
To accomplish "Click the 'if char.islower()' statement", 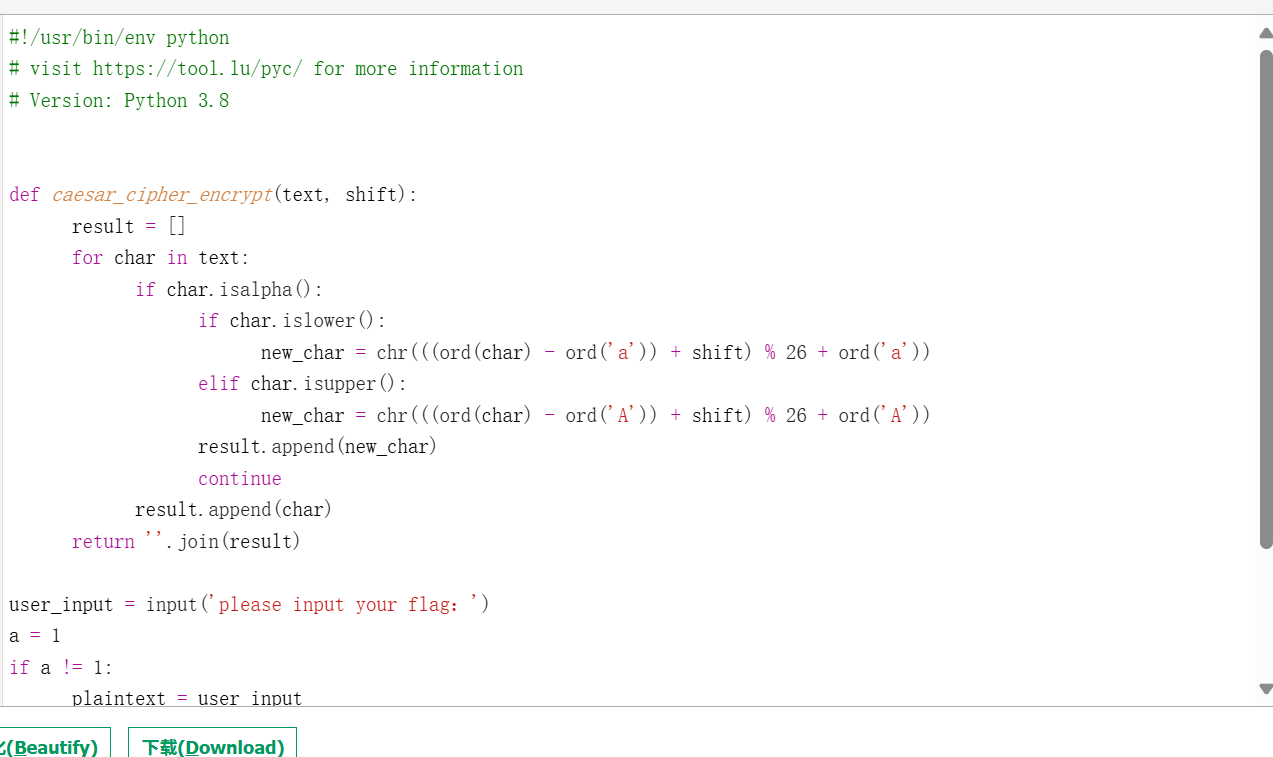I will [x=291, y=321].
